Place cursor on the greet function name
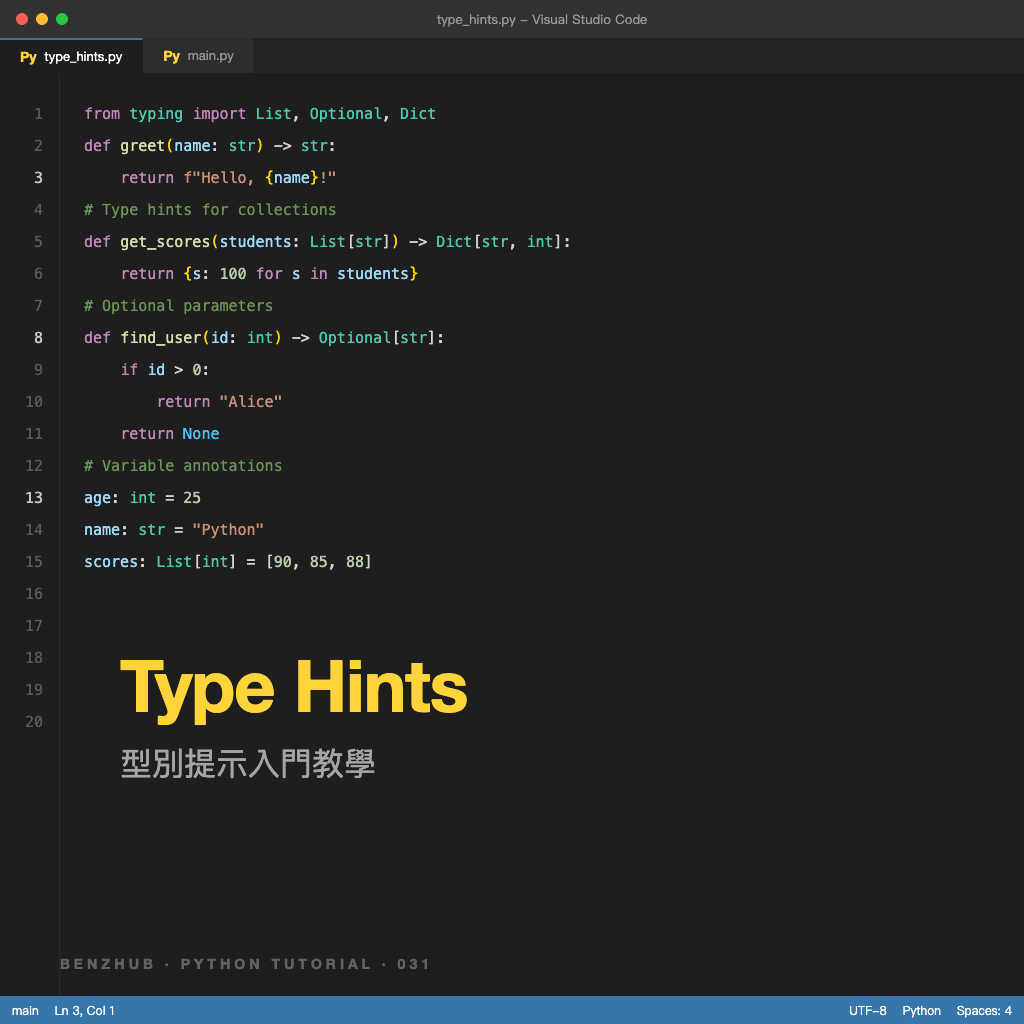This screenshot has height=1024, width=1024. 142,146
